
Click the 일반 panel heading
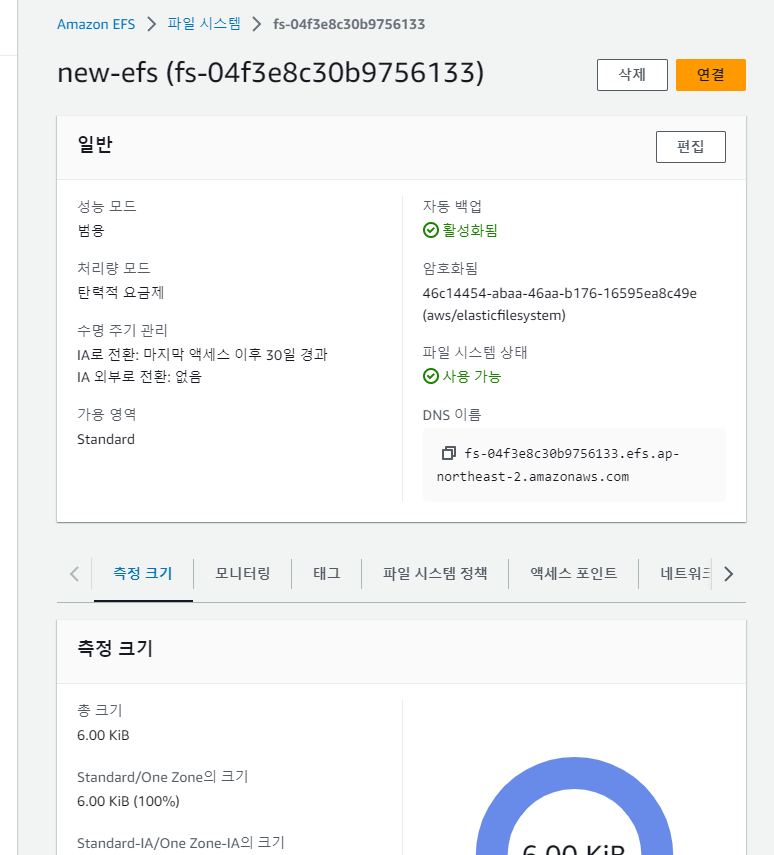pyautogui.click(x=95, y=144)
